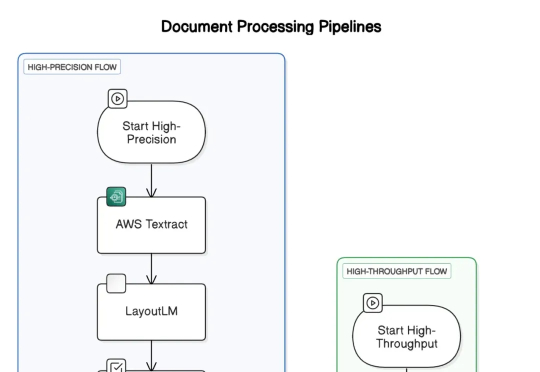Click the HIGH-THROUGHPUT FLOW label
This screenshot has height=372, width=540.
tap(397, 271)
